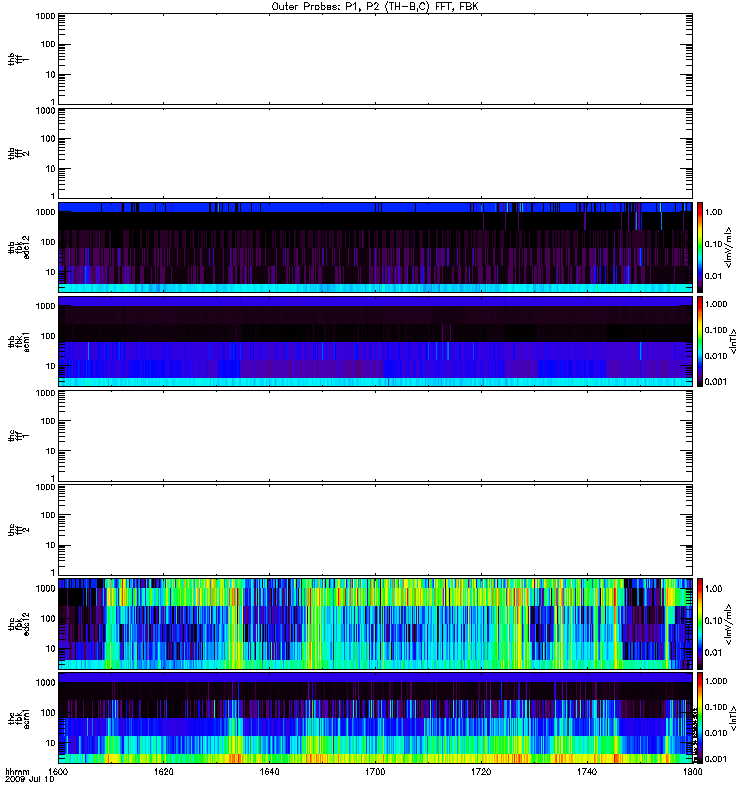
Task: Click '0.10' on the thc edc12 color bar
Action: pyautogui.click(x=714, y=621)
